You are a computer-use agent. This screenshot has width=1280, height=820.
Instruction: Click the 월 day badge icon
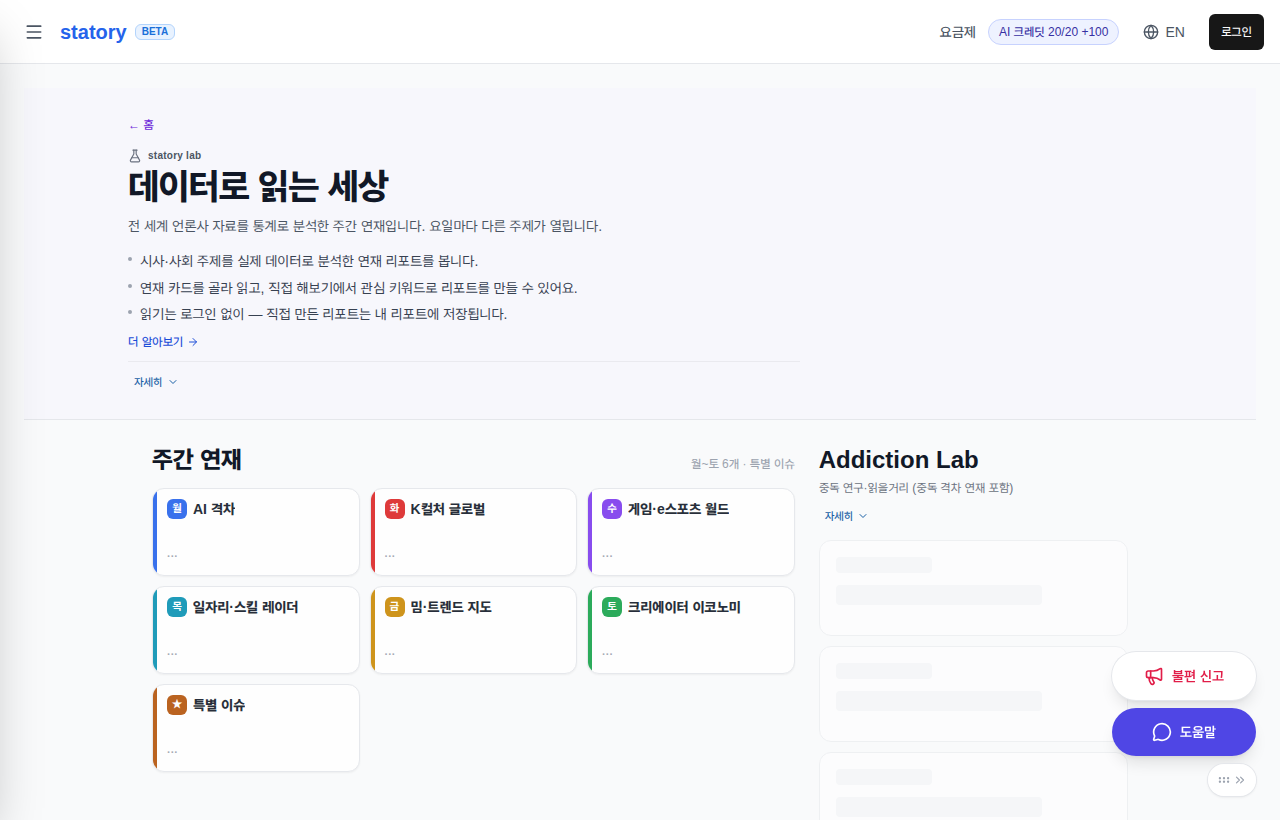(x=177, y=509)
